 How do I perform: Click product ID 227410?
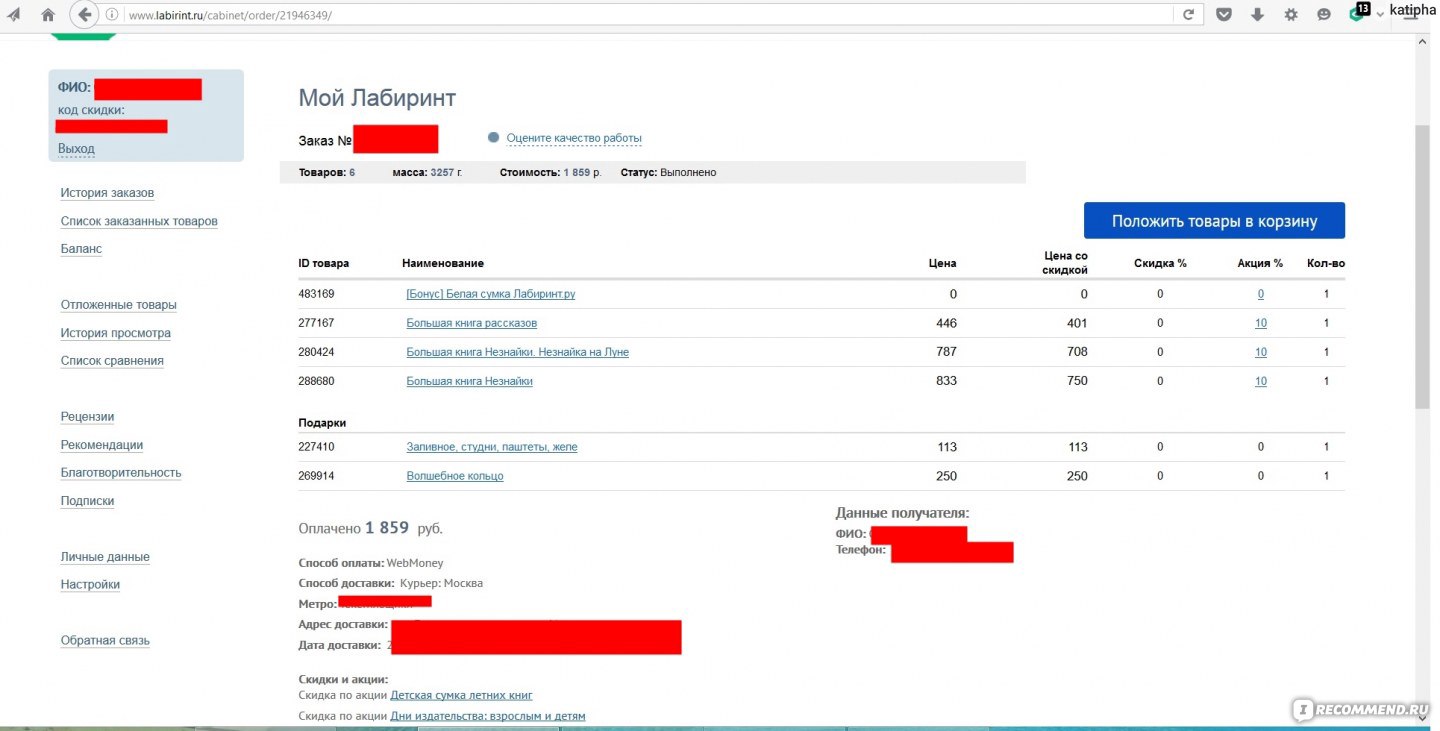tap(316, 447)
